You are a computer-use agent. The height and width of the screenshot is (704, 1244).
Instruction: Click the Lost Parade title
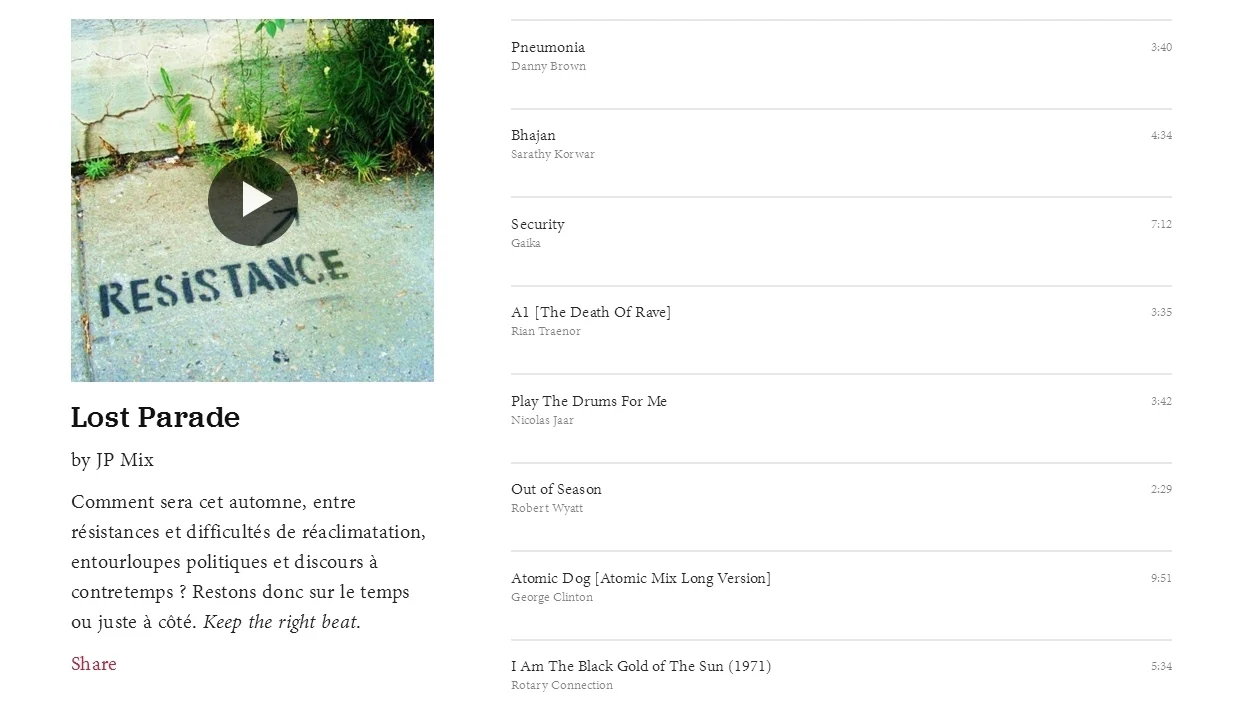[x=155, y=417]
